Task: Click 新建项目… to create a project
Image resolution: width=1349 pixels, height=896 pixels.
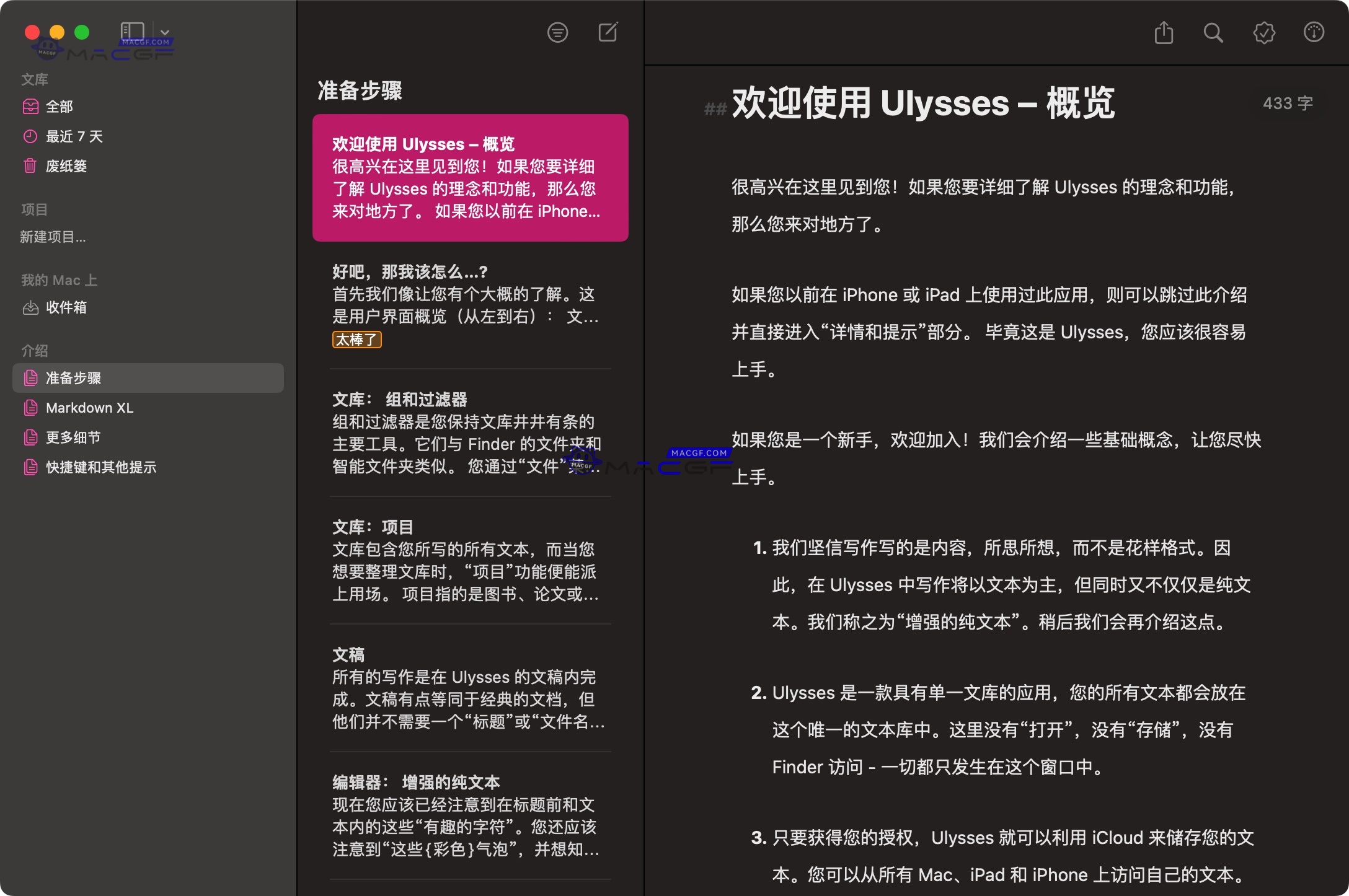Action: tap(53, 237)
